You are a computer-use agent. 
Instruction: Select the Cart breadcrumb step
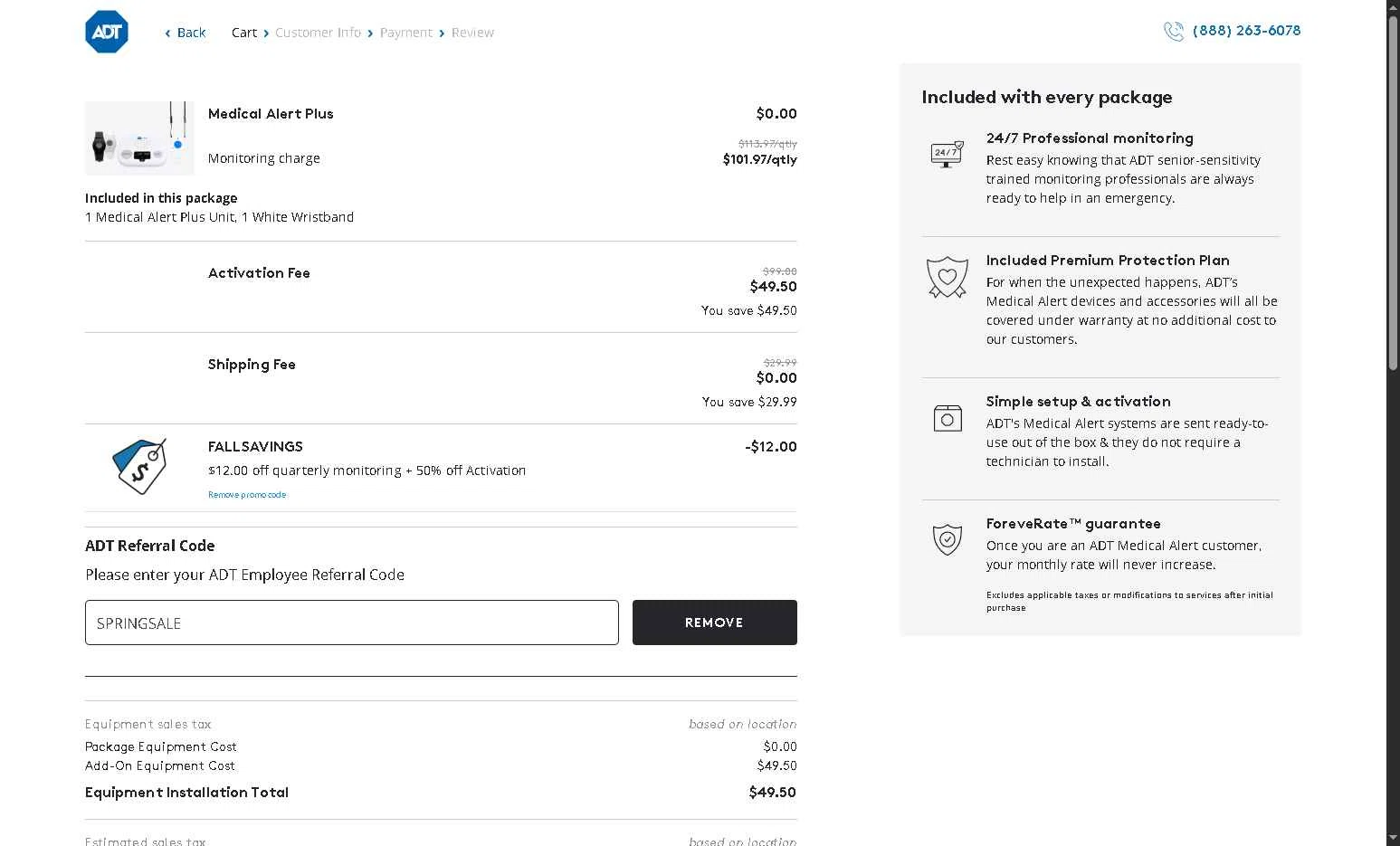pyautogui.click(x=243, y=33)
